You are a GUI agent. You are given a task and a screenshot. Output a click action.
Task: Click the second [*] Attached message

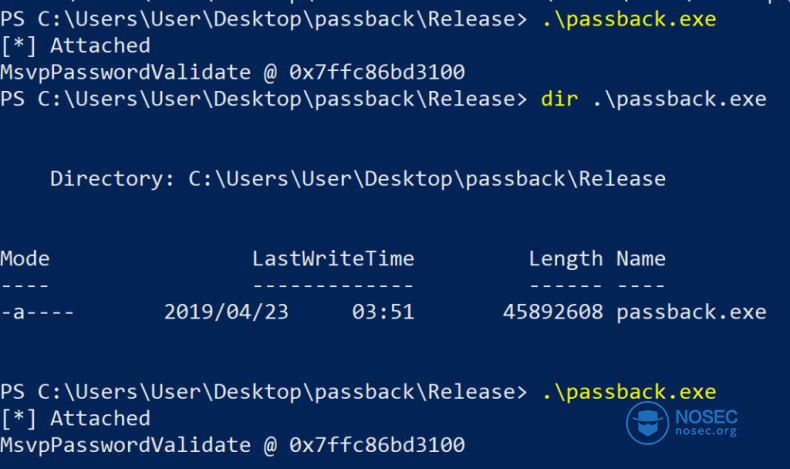pyautogui.click(x=76, y=419)
